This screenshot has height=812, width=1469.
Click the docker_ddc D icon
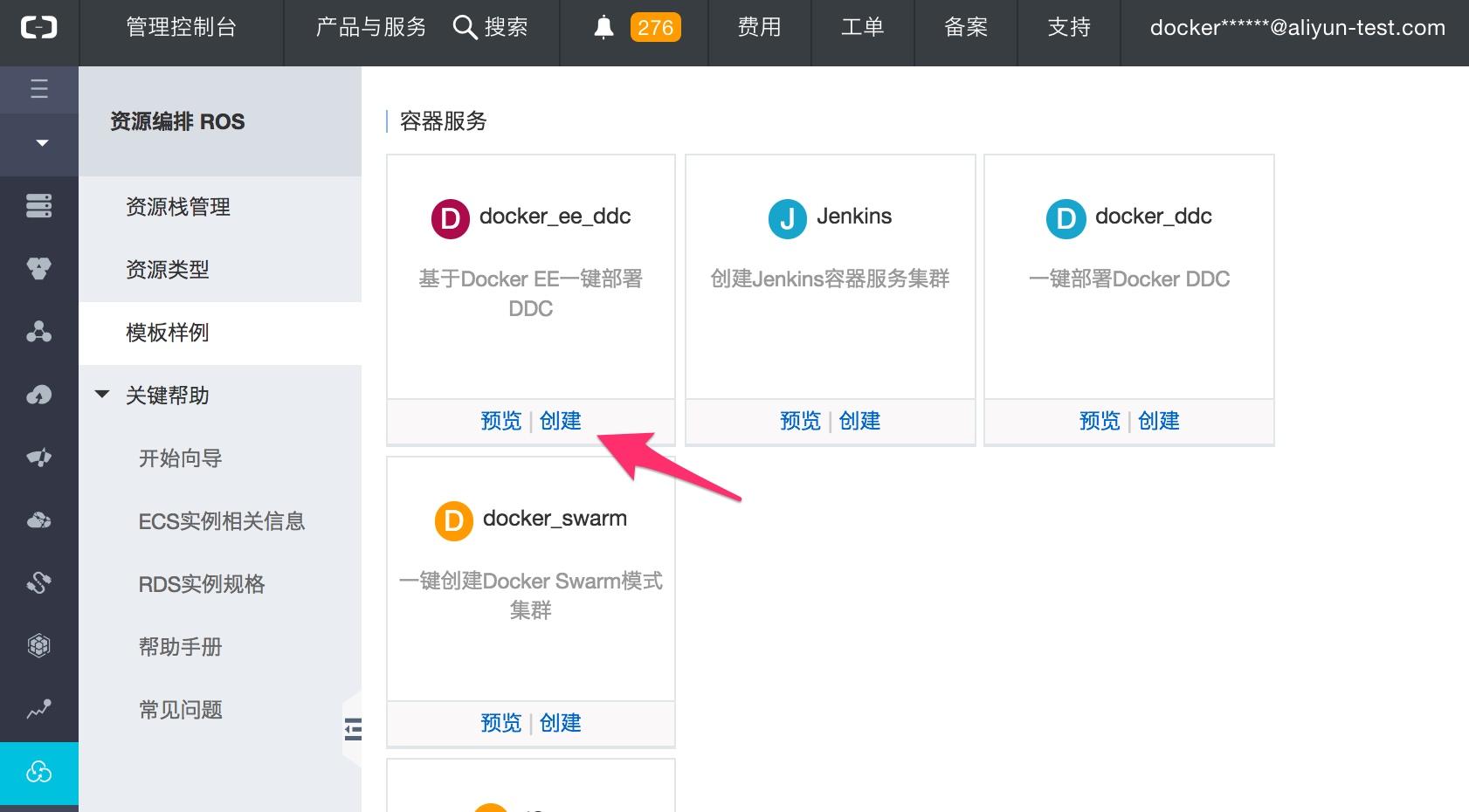(1066, 218)
